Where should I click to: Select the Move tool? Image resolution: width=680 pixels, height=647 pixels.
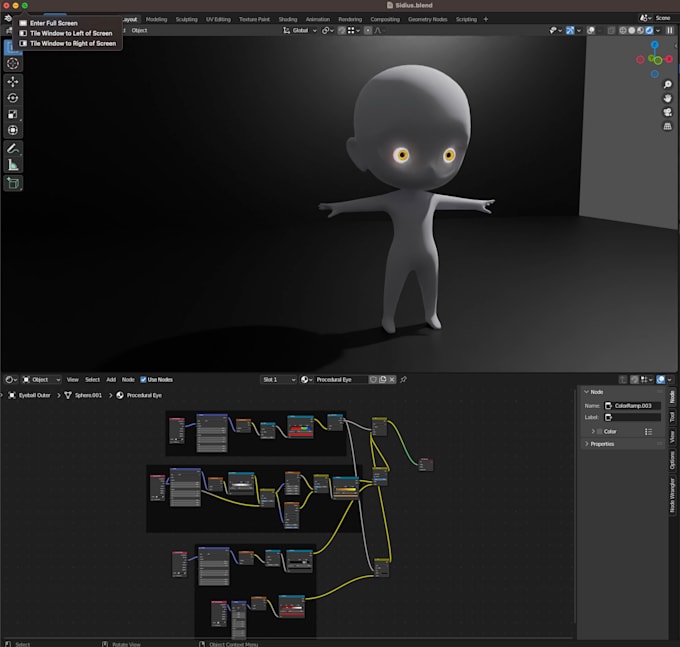coord(13,81)
